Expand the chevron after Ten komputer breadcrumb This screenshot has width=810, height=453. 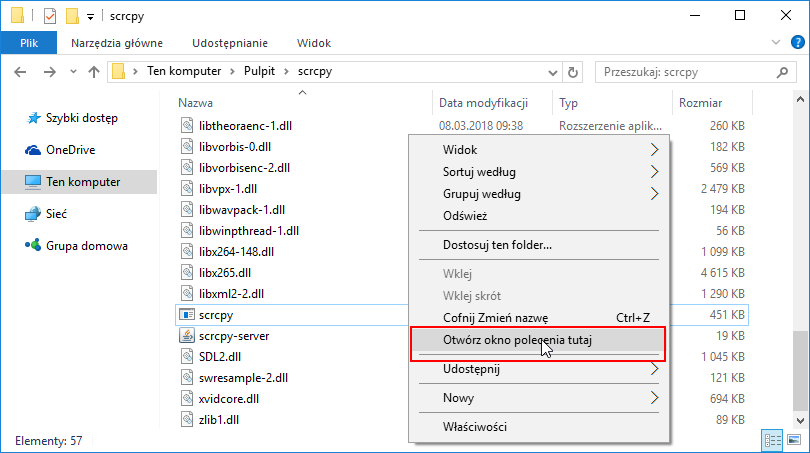point(232,71)
